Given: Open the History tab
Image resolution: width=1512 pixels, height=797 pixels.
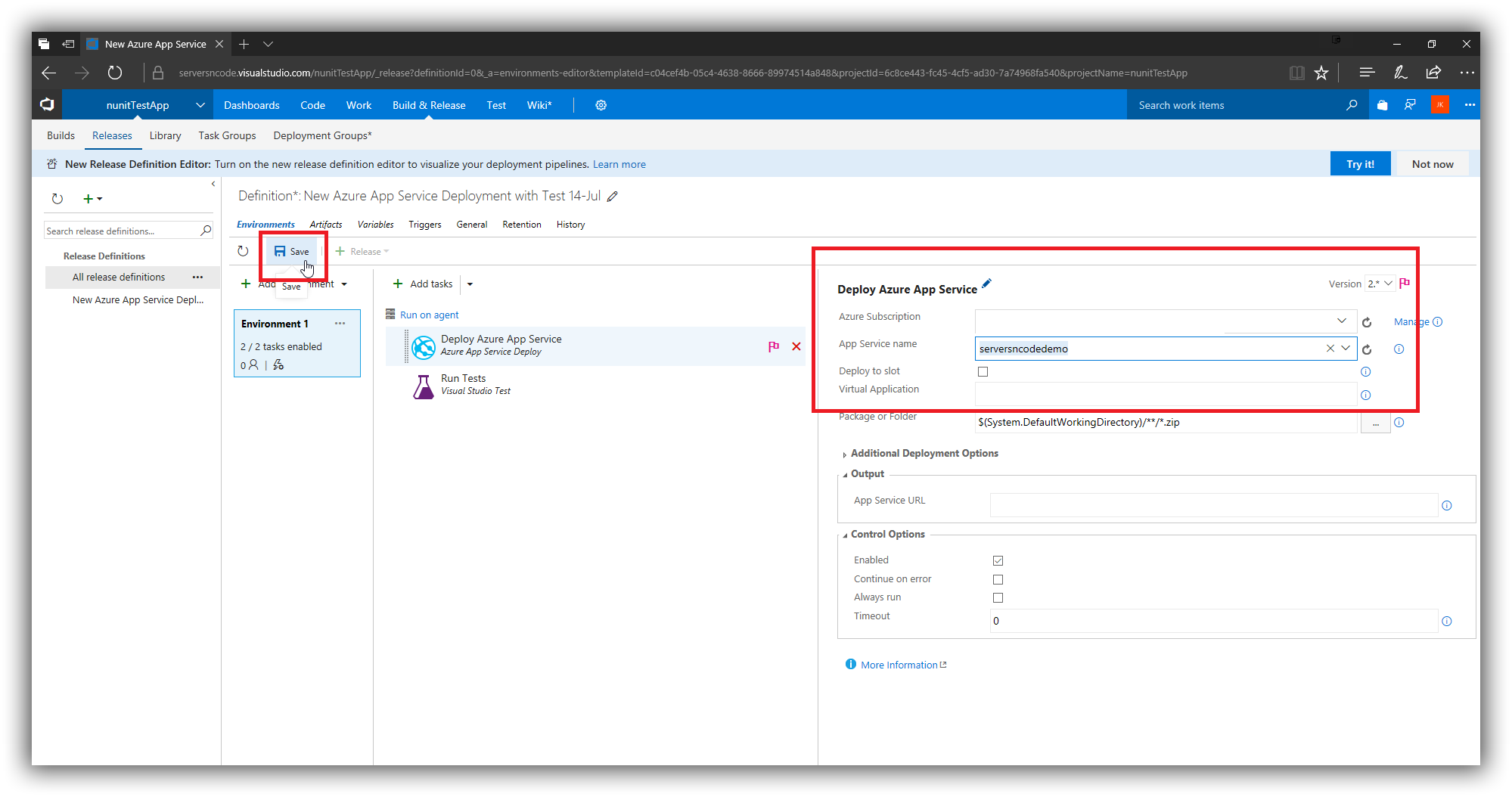Looking at the screenshot, I should pos(570,225).
